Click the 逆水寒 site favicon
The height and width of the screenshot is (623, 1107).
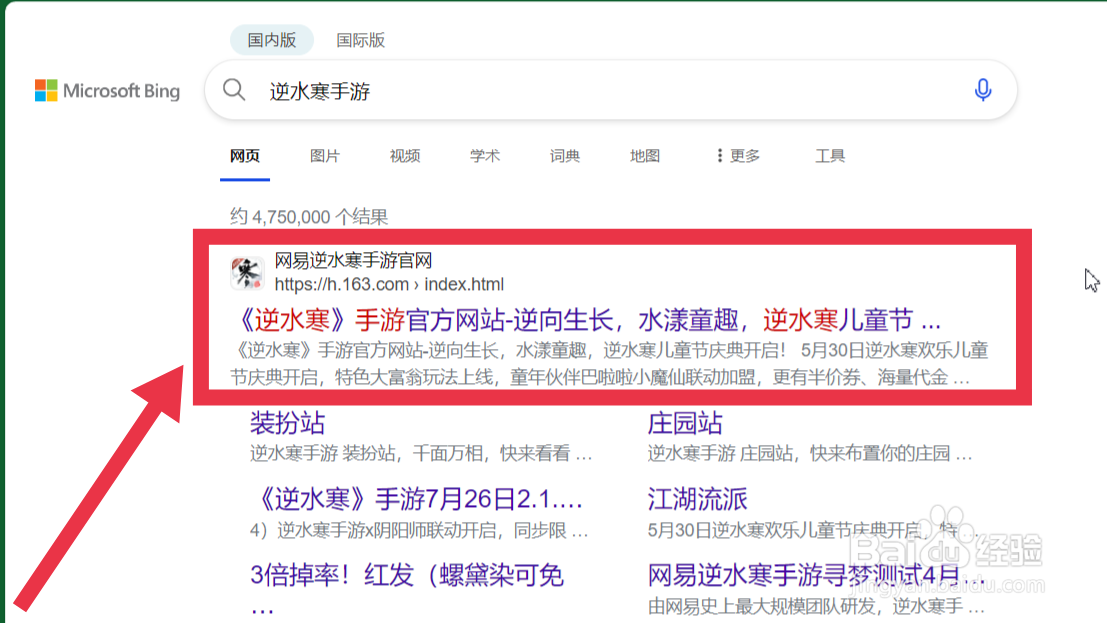(x=247, y=273)
